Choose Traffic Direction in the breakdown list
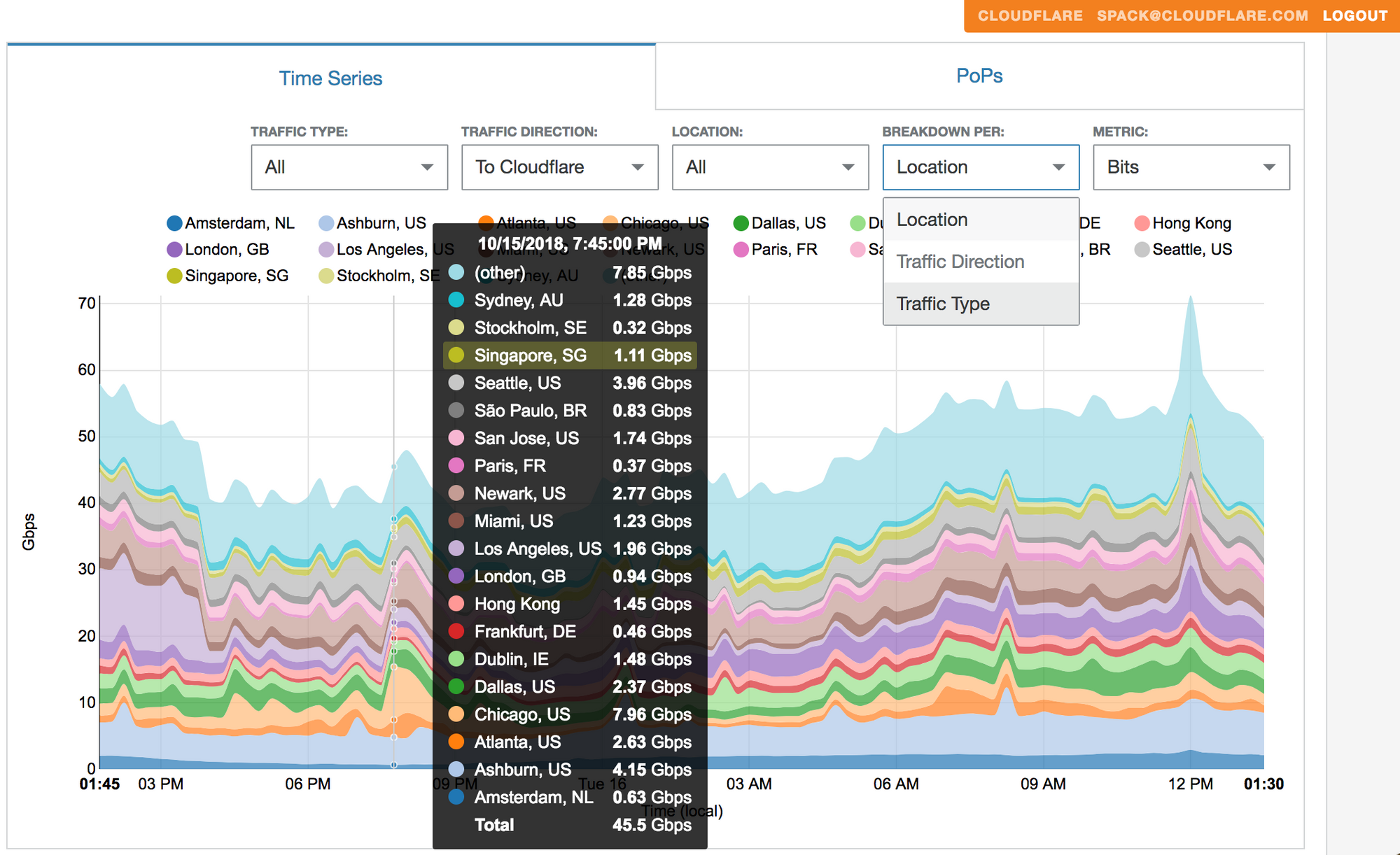 (981, 262)
